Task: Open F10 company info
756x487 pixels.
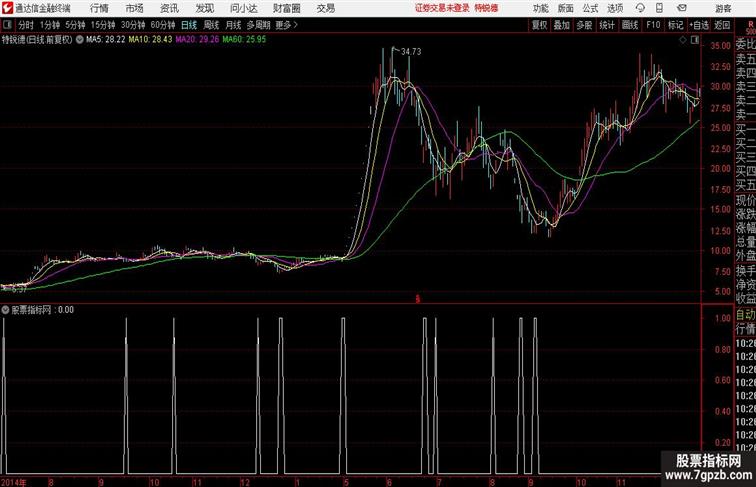Action: (x=653, y=25)
